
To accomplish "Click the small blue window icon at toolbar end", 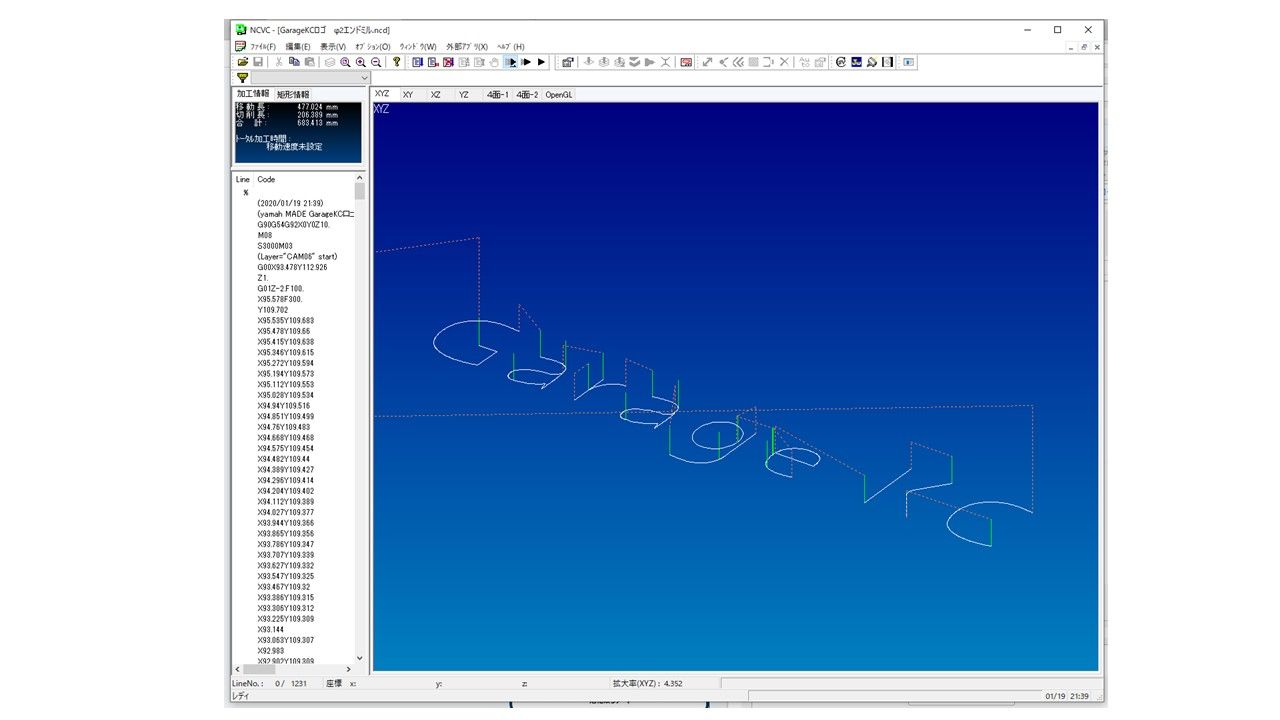I will click(x=909, y=62).
